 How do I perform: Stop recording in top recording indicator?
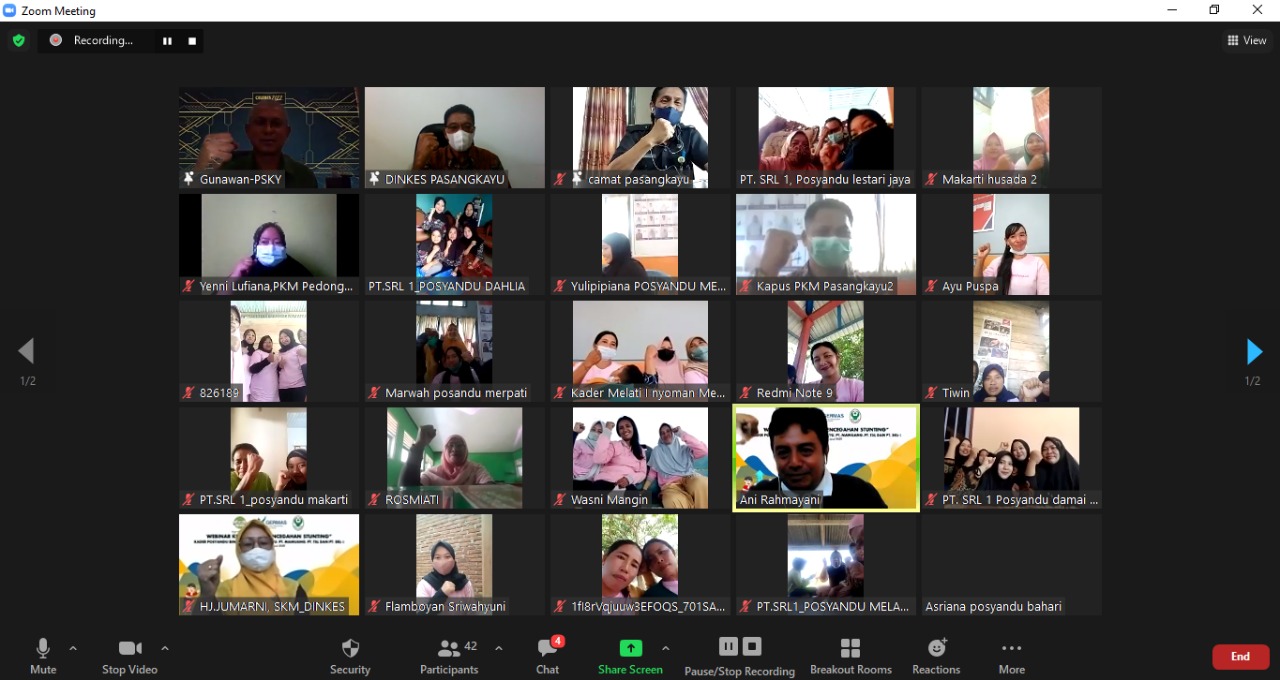click(192, 41)
